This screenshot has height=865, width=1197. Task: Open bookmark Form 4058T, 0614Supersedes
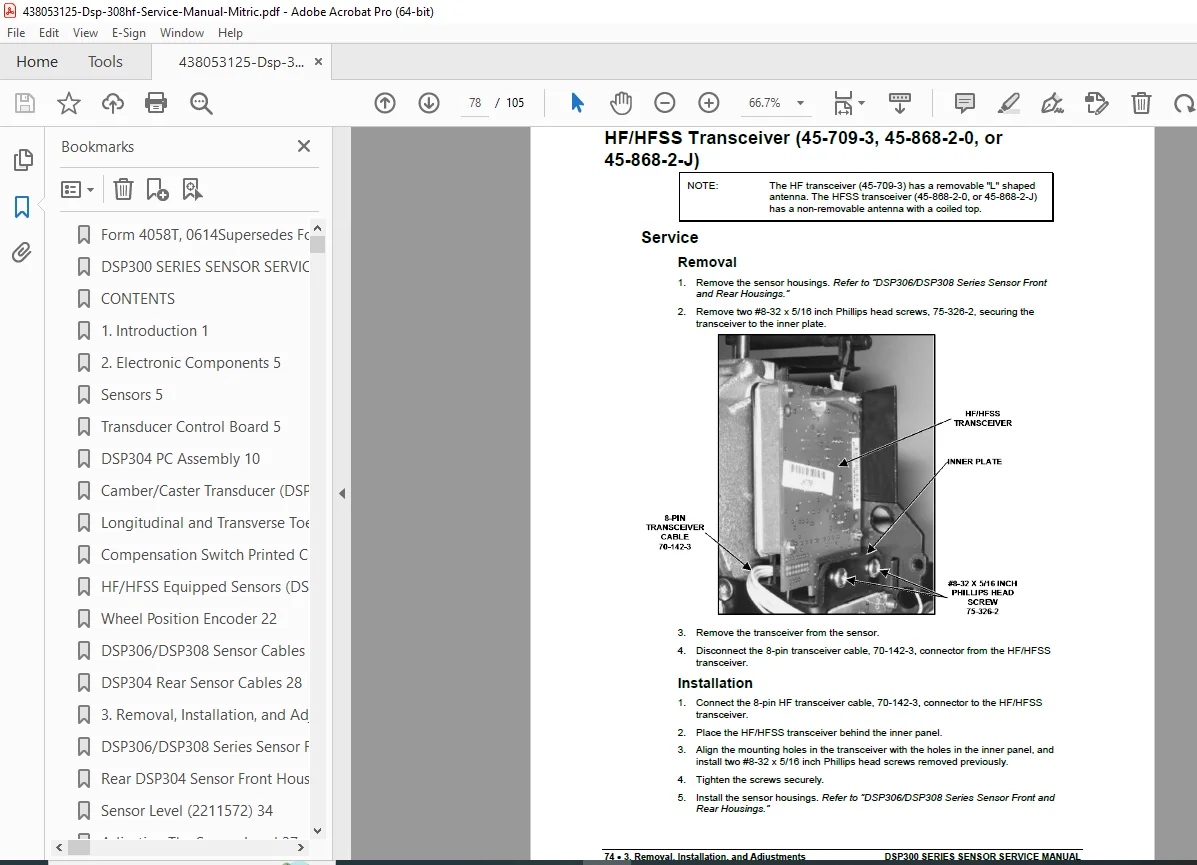coord(205,234)
